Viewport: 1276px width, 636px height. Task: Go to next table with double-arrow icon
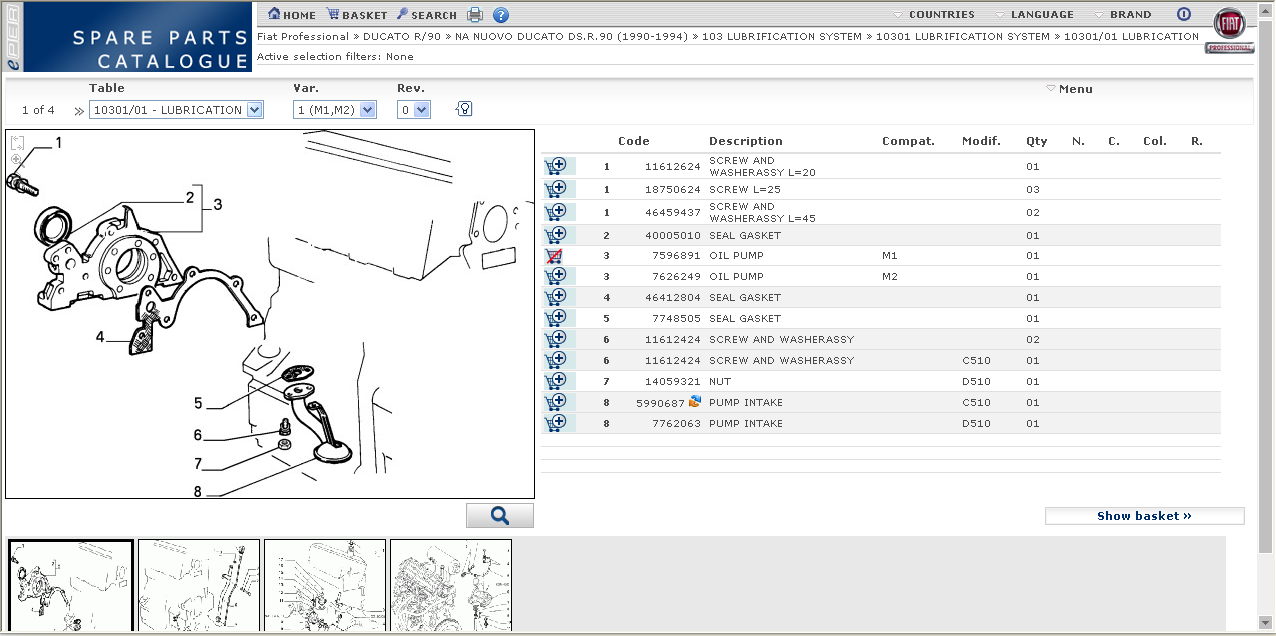click(x=79, y=110)
